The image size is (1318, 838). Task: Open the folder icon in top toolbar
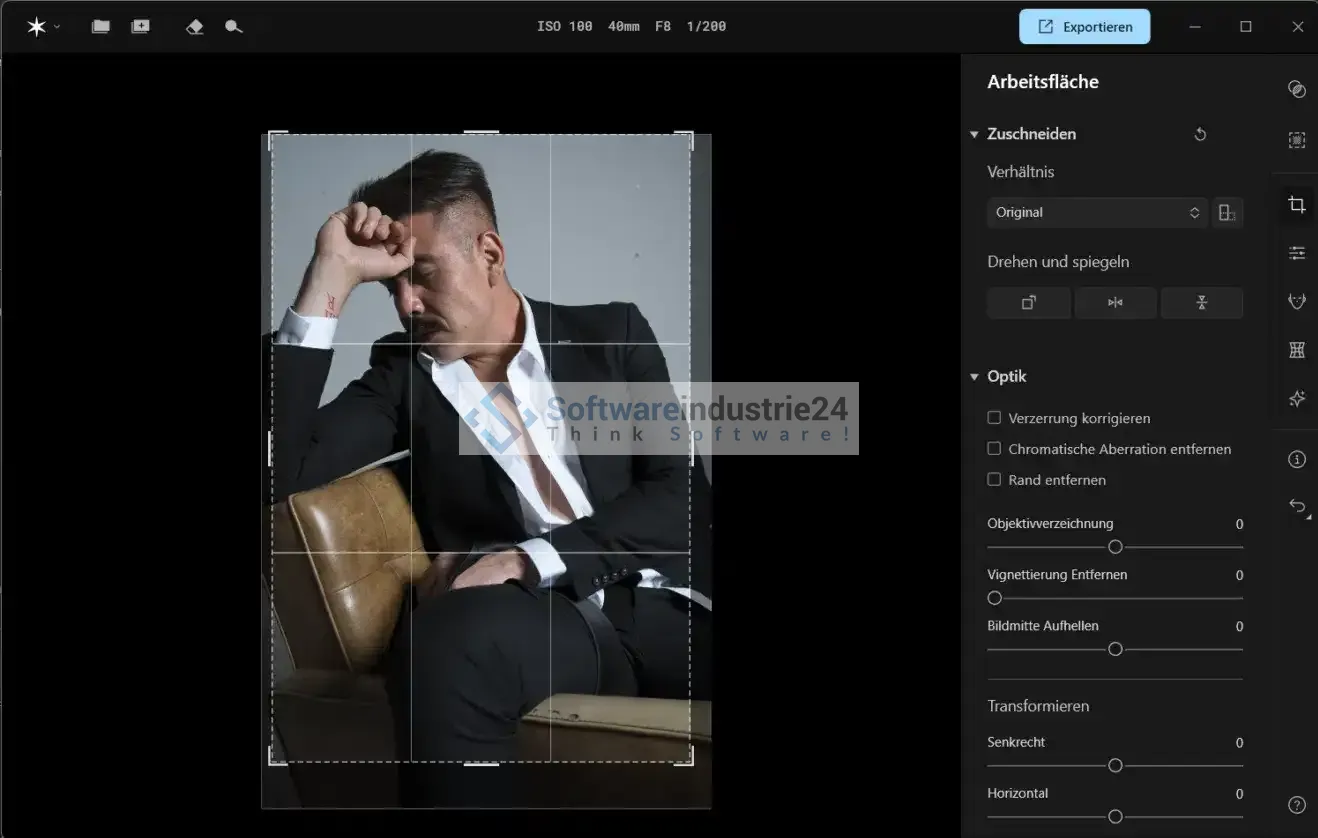(x=100, y=27)
